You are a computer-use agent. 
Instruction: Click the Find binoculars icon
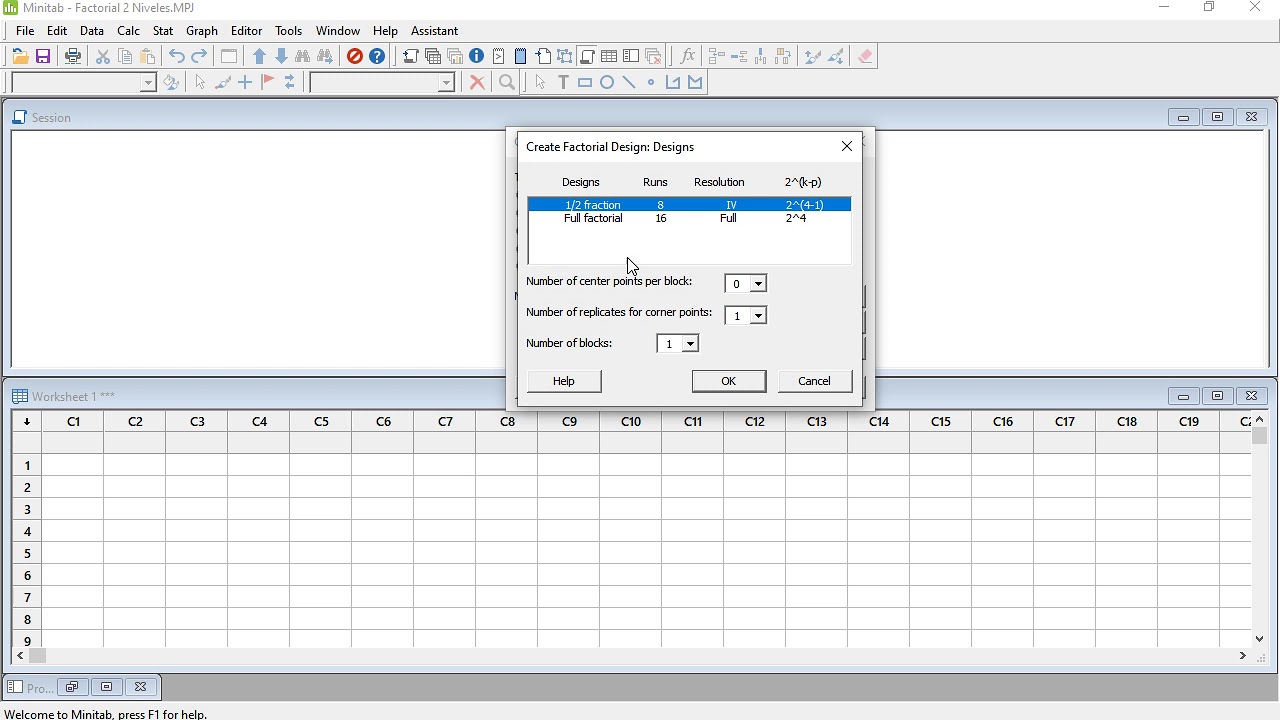tap(303, 57)
